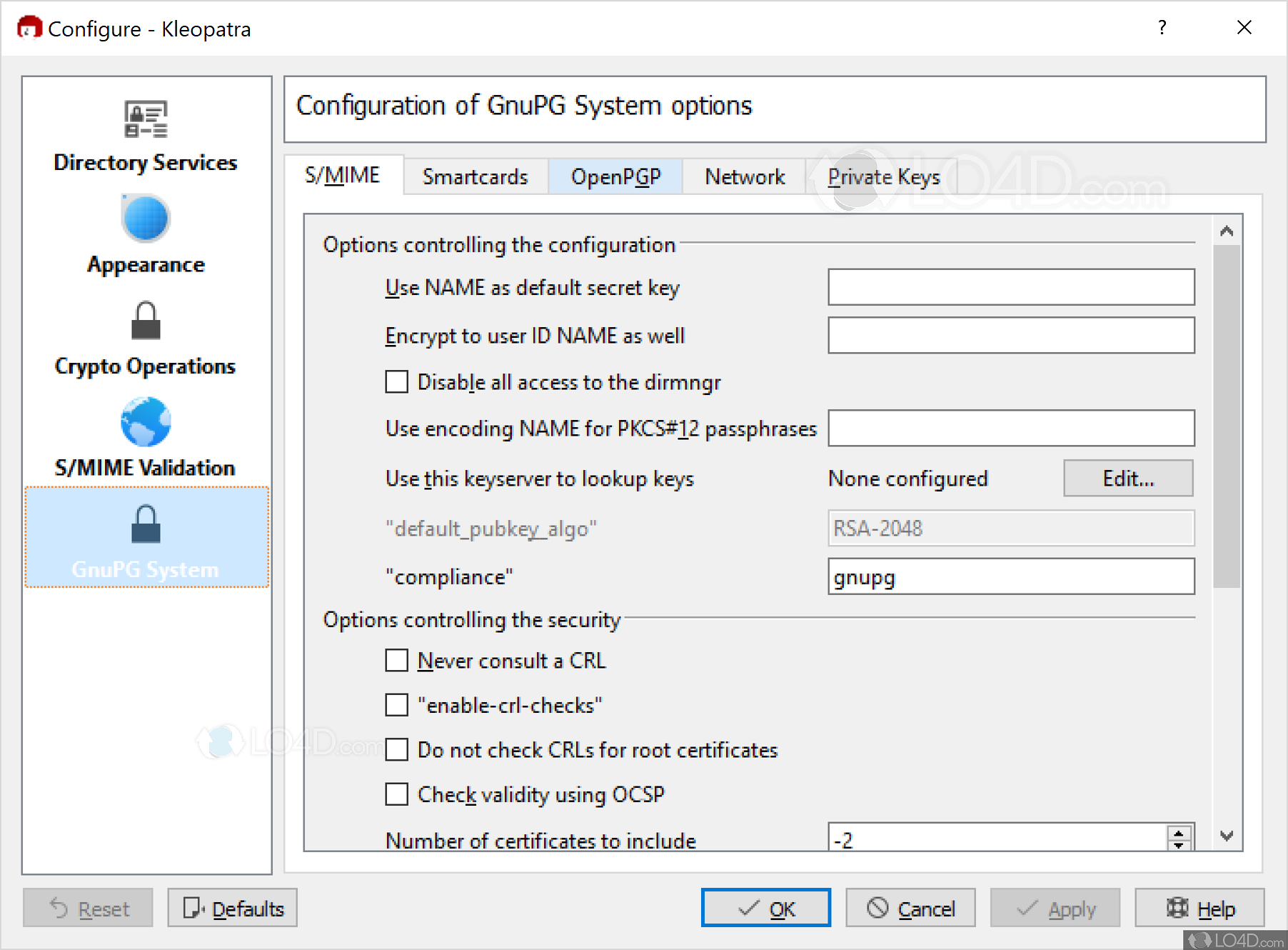Screen dimensions: 1288x950
Task: Enable Disable all access to the dirmngr
Action: [x=397, y=382]
